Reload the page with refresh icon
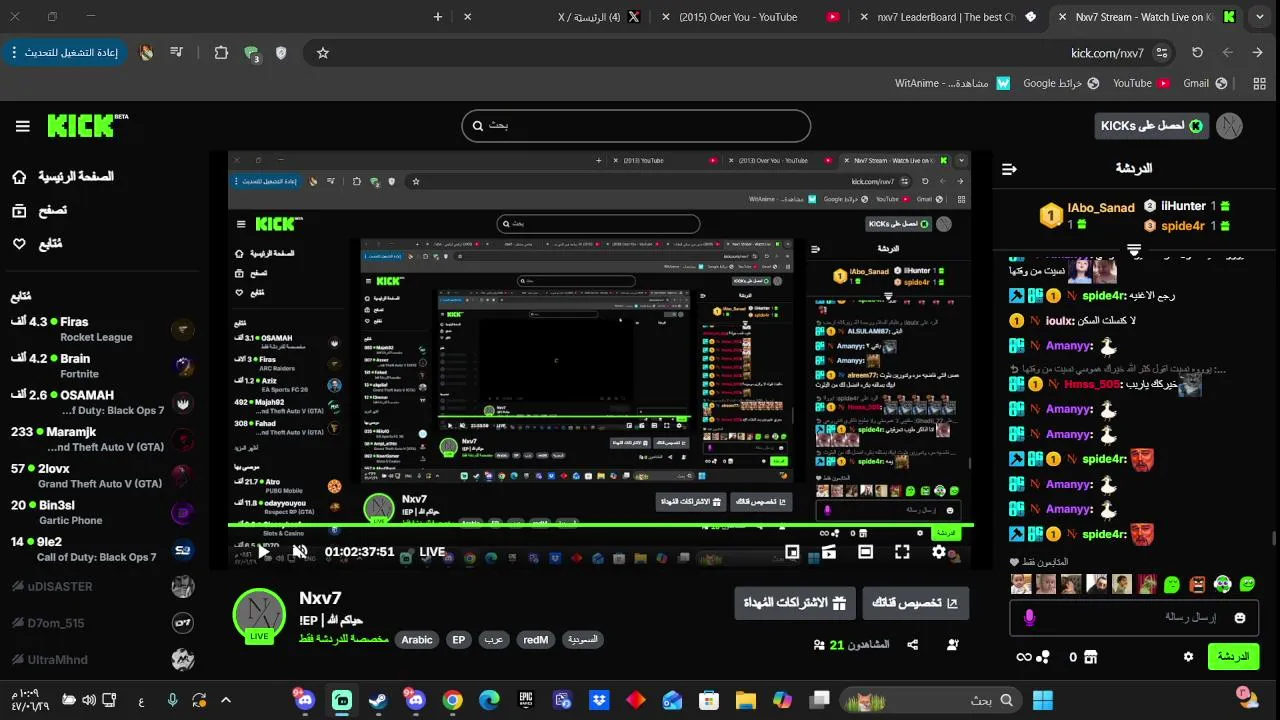This screenshot has width=1280, height=720. tap(1197, 53)
